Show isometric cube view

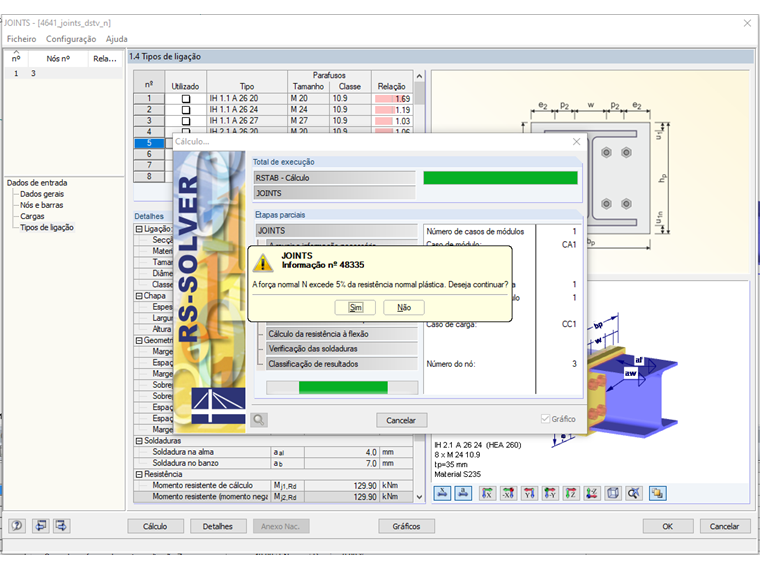[x=613, y=493]
